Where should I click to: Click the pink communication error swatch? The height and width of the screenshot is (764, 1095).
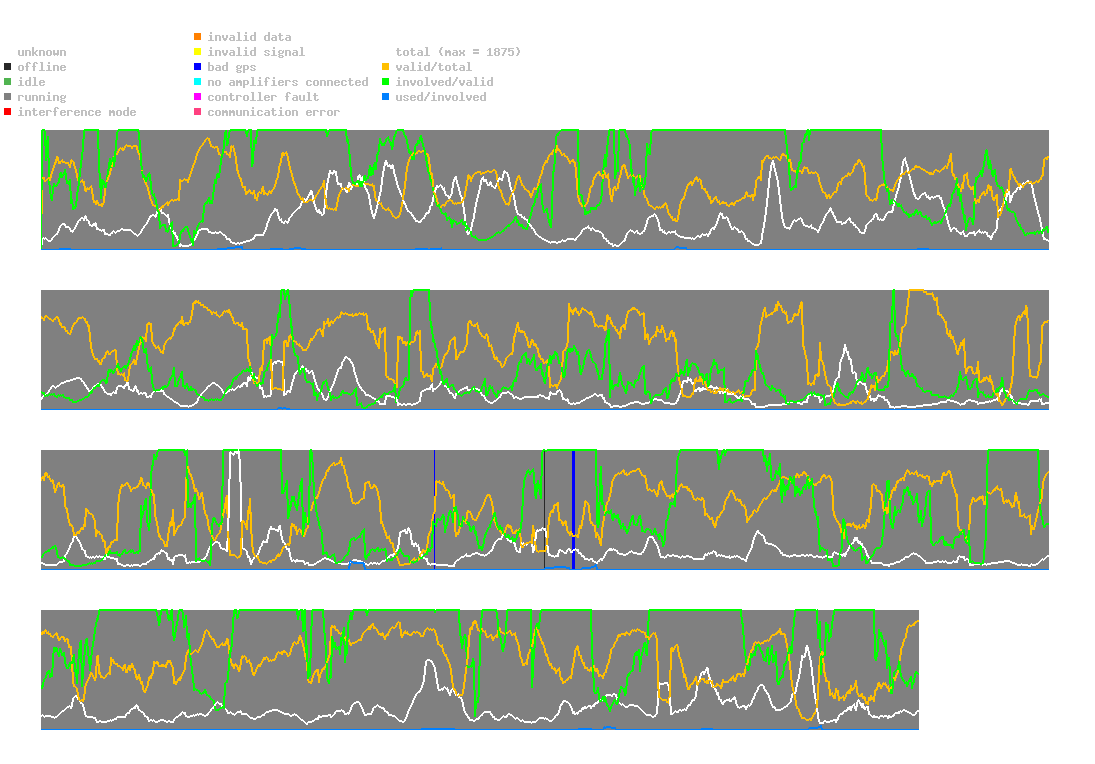pyautogui.click(x=198, y=112)
